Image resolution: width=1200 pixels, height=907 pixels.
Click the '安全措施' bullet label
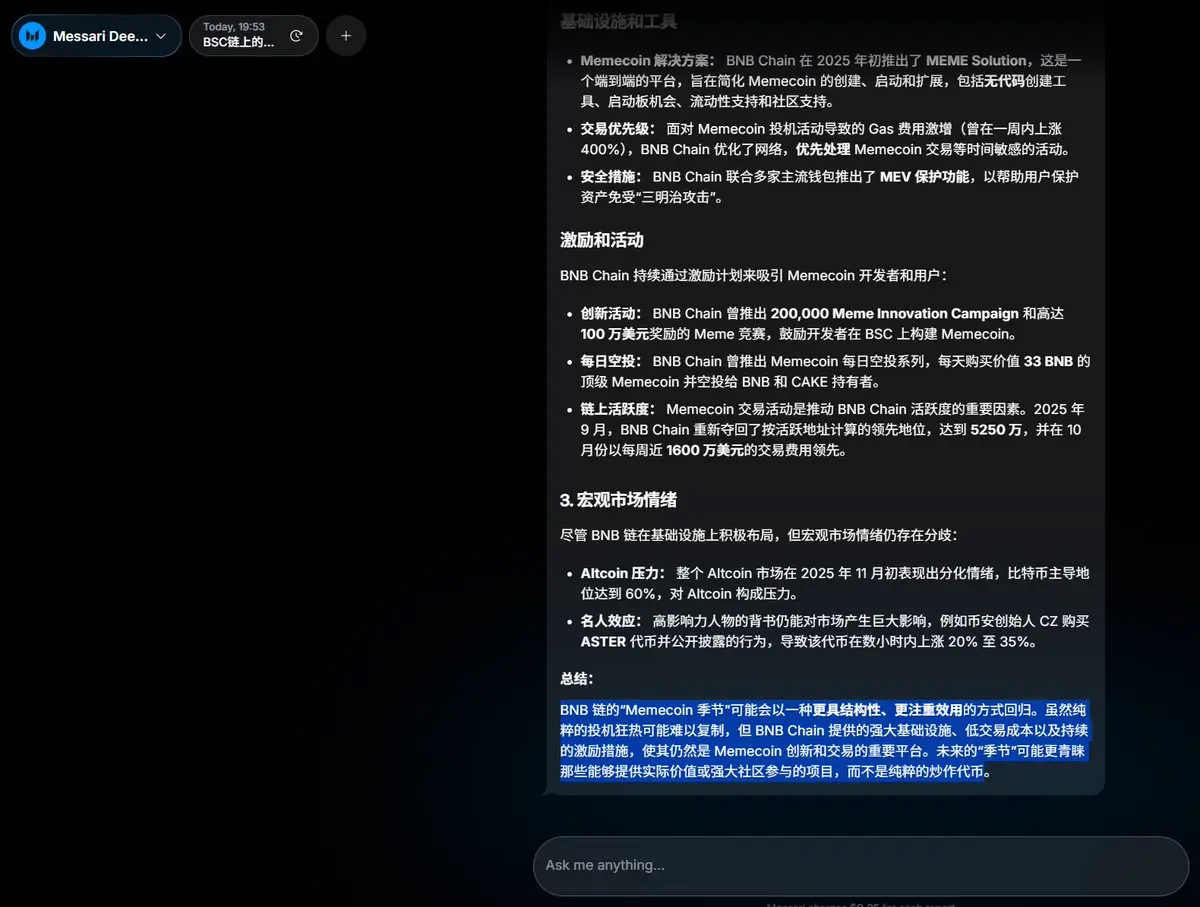point(611,177)
